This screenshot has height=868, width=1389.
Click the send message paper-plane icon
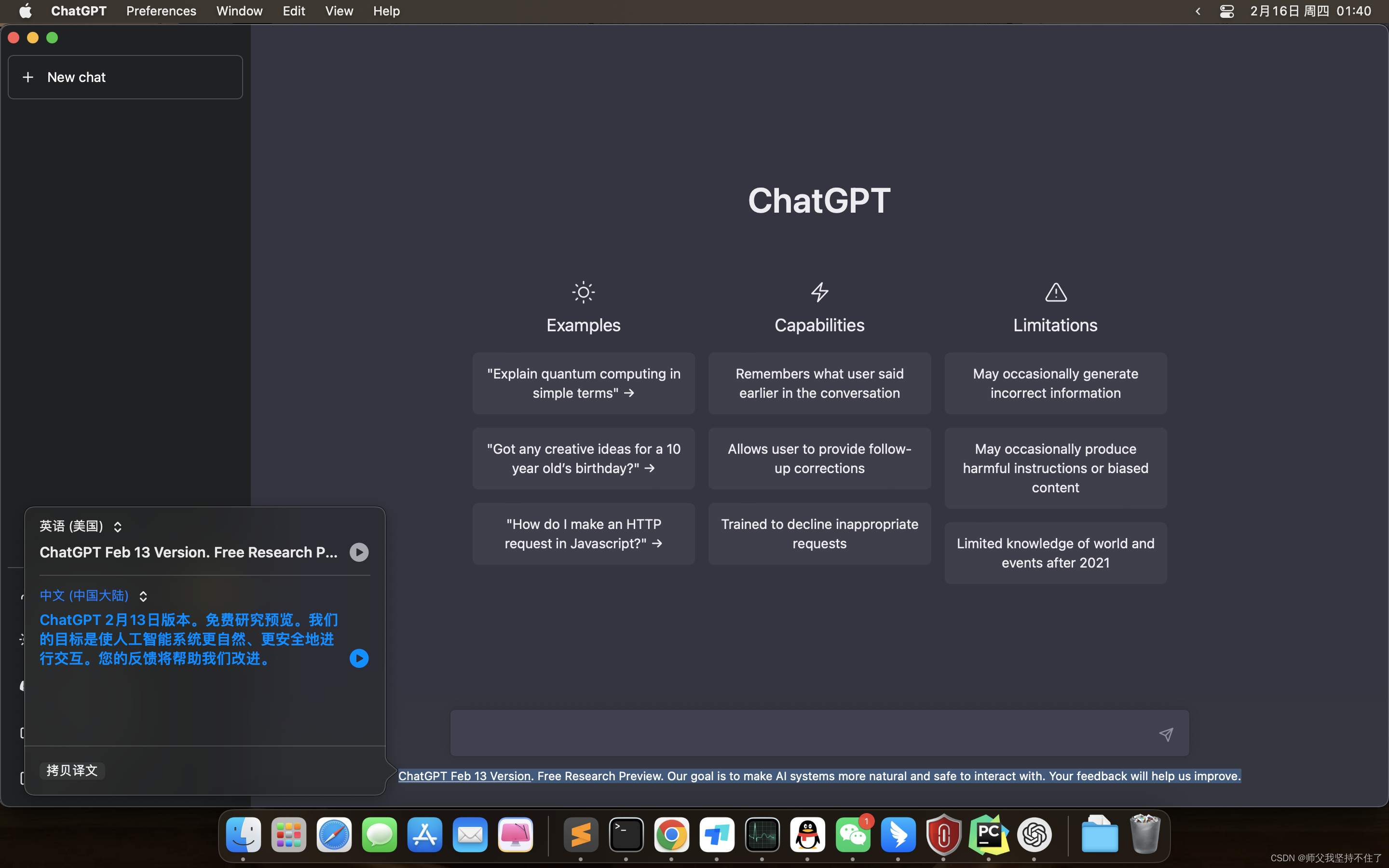click(x=1166, y=734)
